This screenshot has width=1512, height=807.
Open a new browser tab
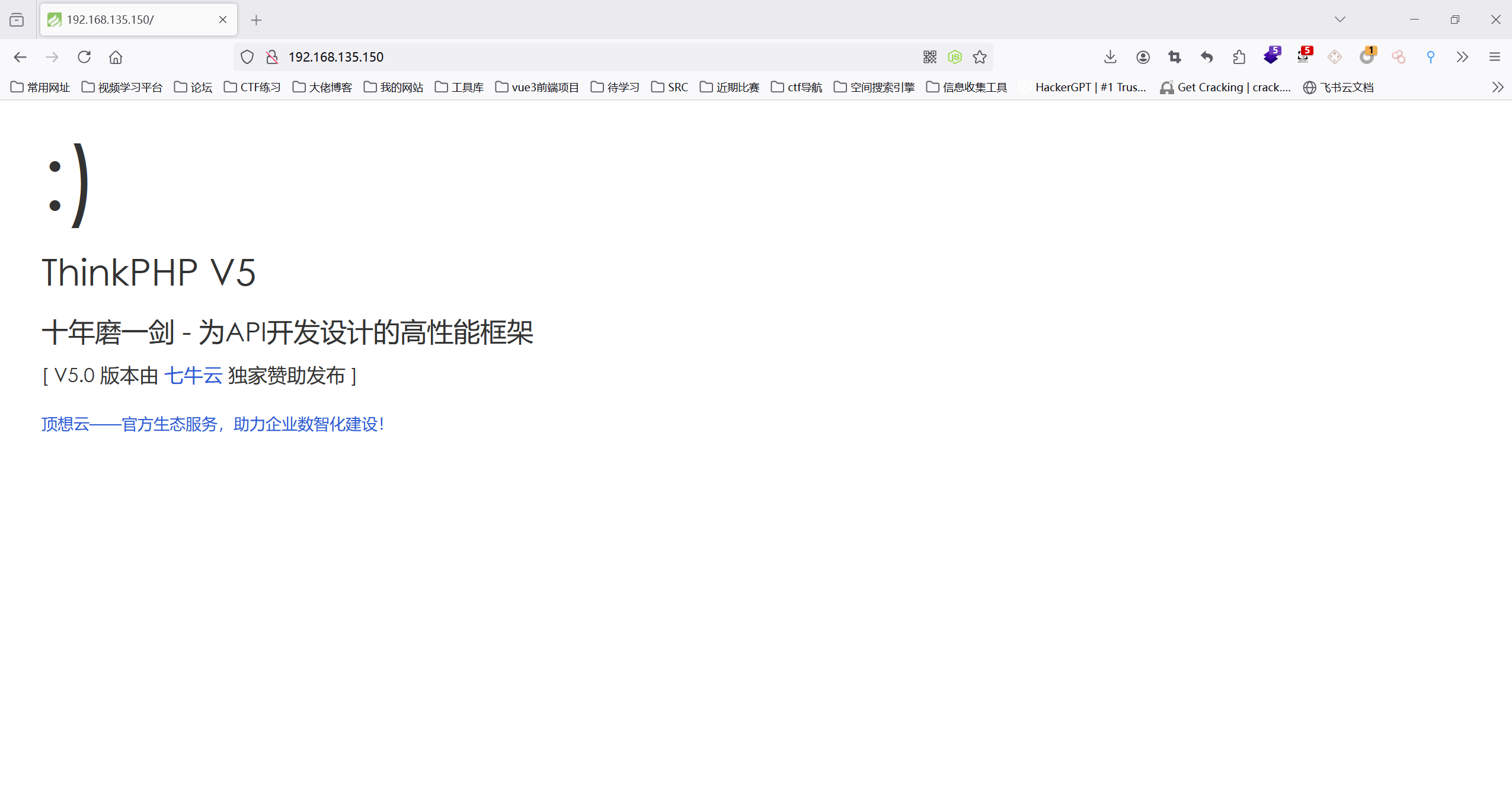pos(256,20)
